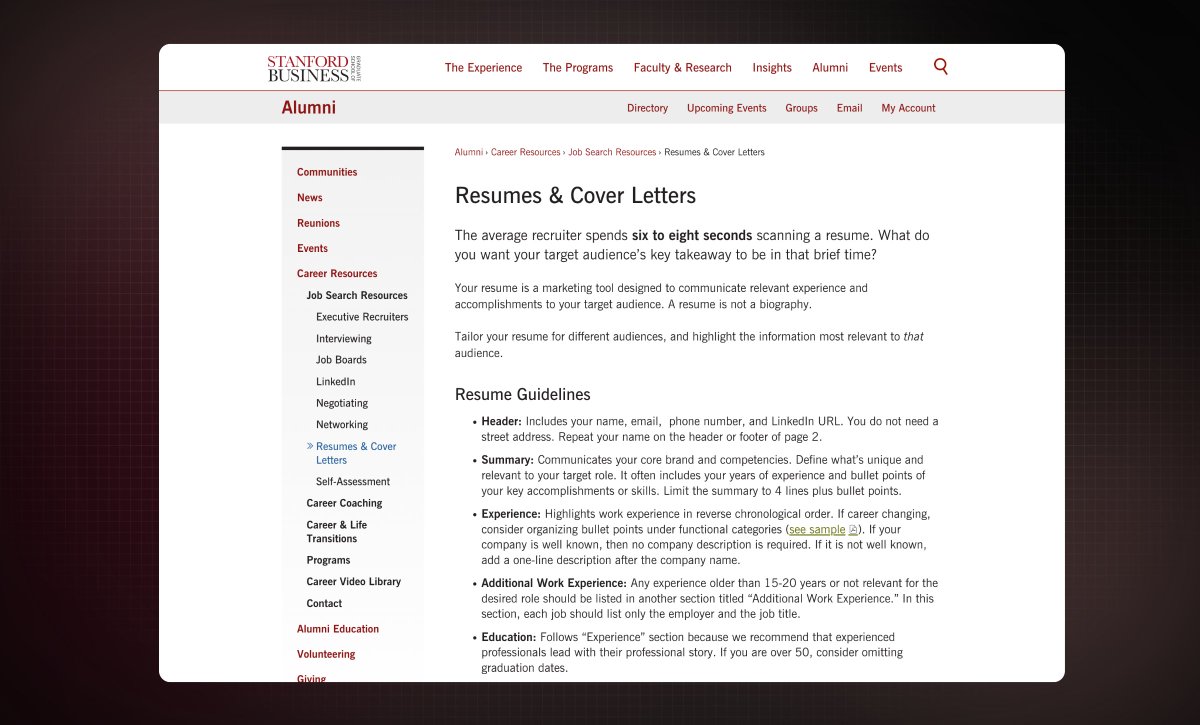Select Career Resources in the sidebar
Image resolution: width=1200 pixels, height=725 pixels.
[x=337, y=273]
